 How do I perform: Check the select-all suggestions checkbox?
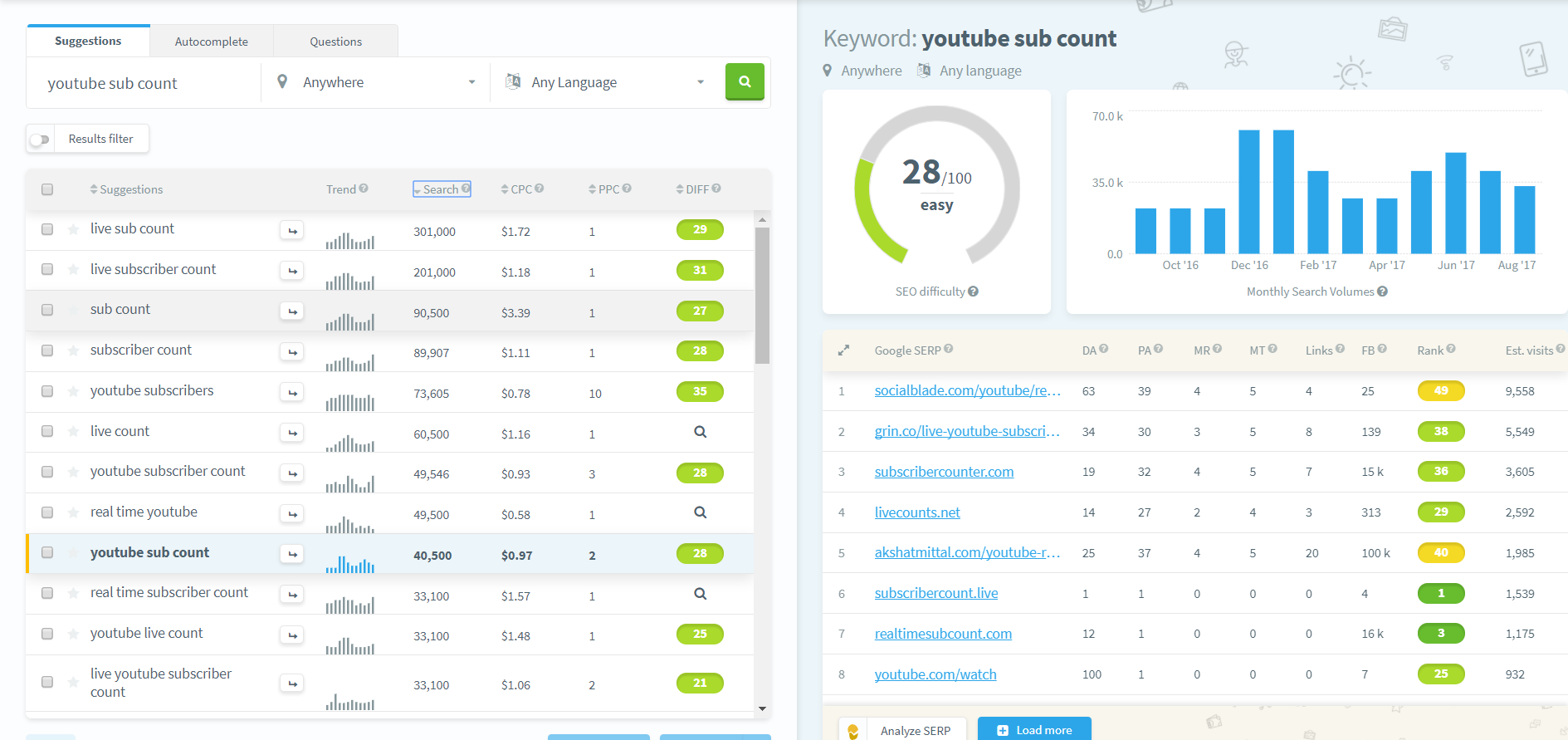click(x=47, y=189)
